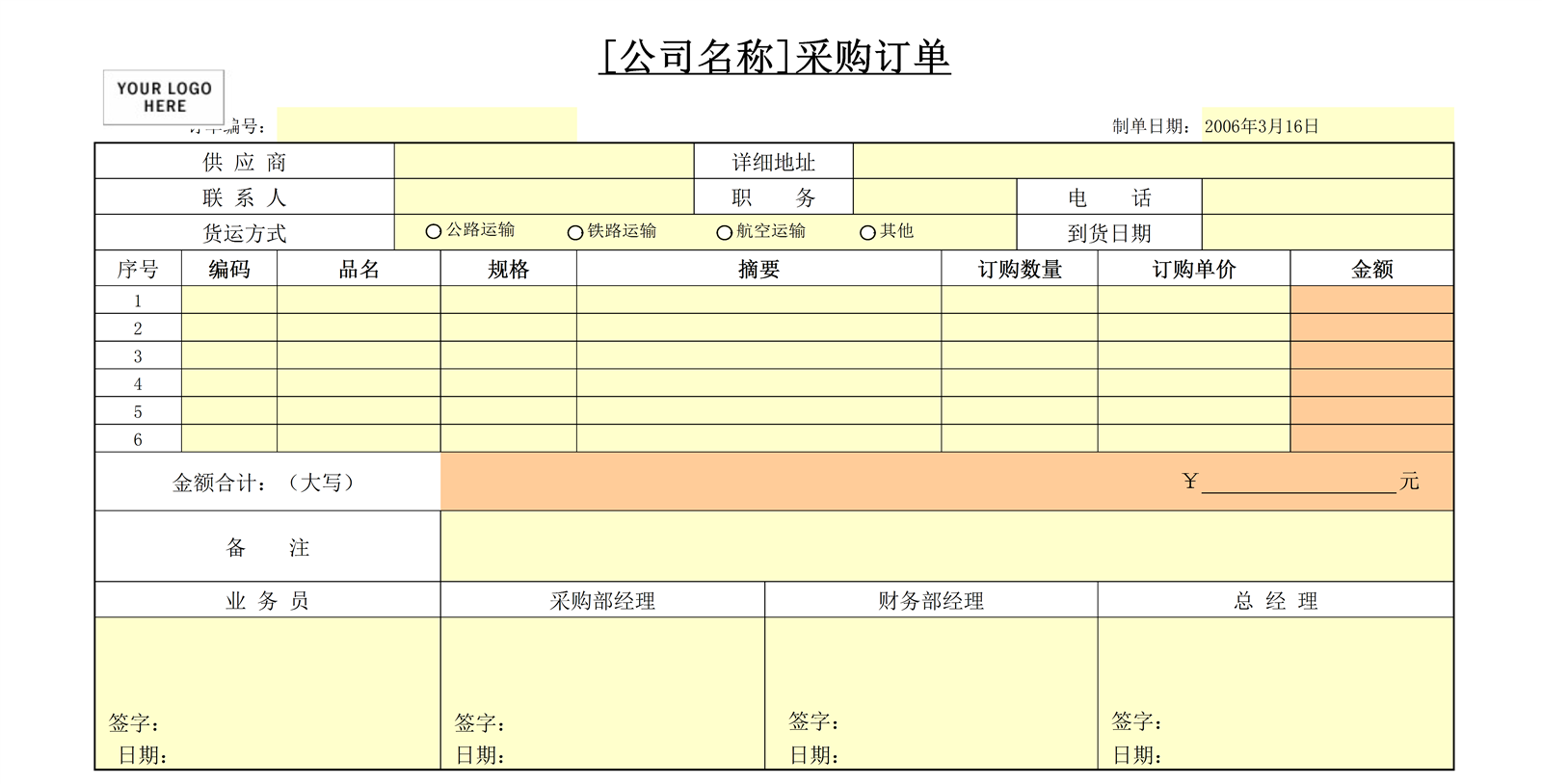Select the 其他 shipping radio button
Viewport: 1542px width, 784px height.
[867, 232]
